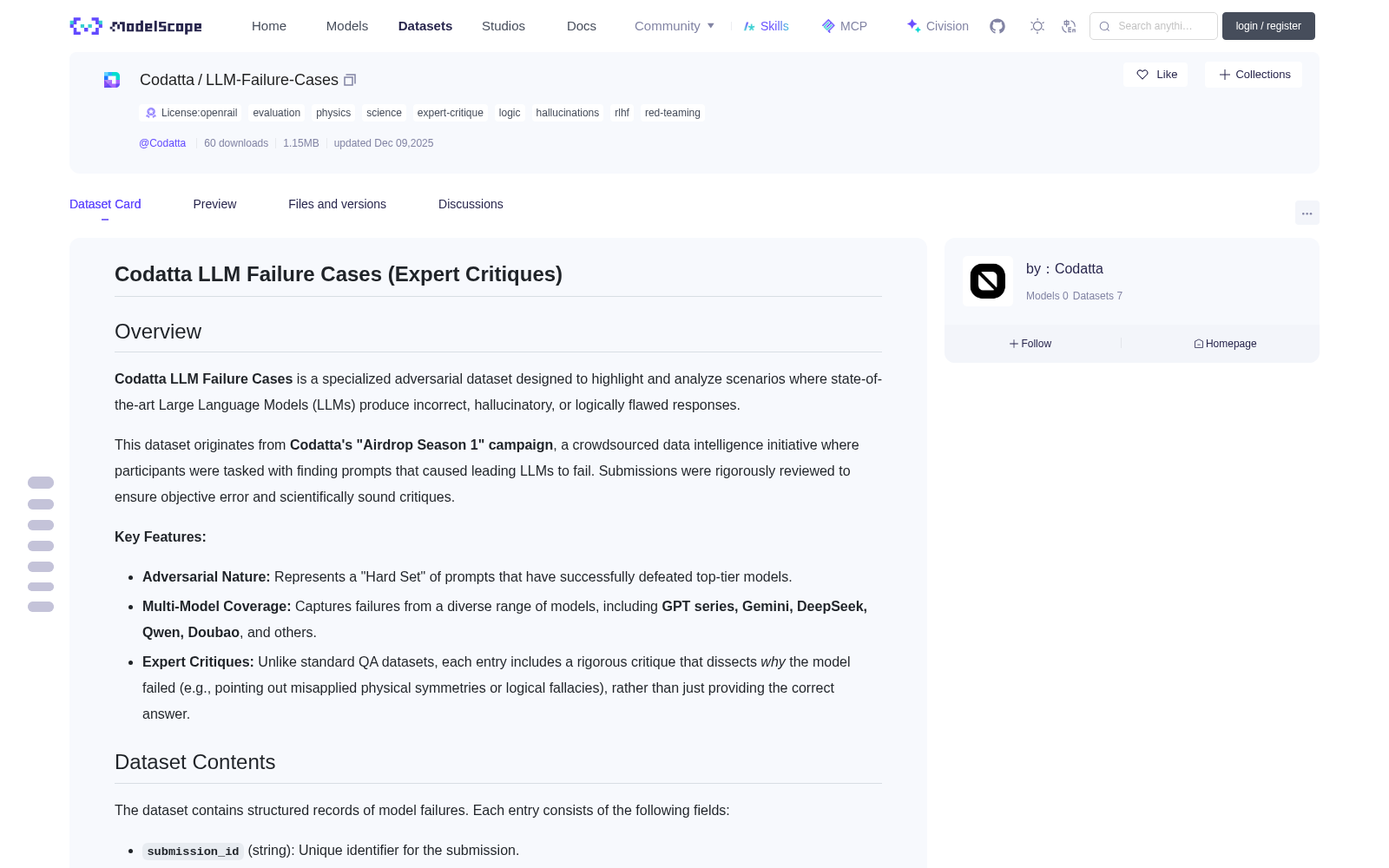Viewport: 1389px width, 868px height.
Task: Open the three-dots more options menu
Action: [x=1307, y=213]
